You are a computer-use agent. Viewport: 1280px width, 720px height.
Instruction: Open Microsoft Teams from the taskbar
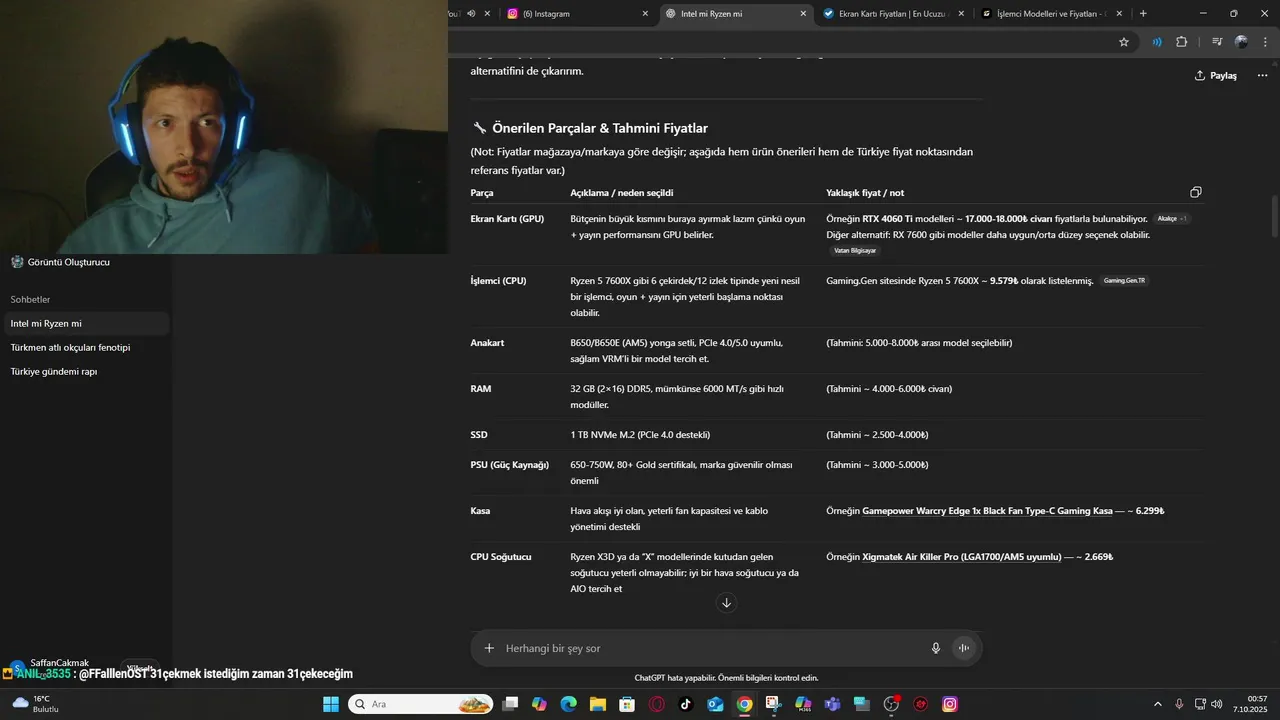tap(833, 704)
